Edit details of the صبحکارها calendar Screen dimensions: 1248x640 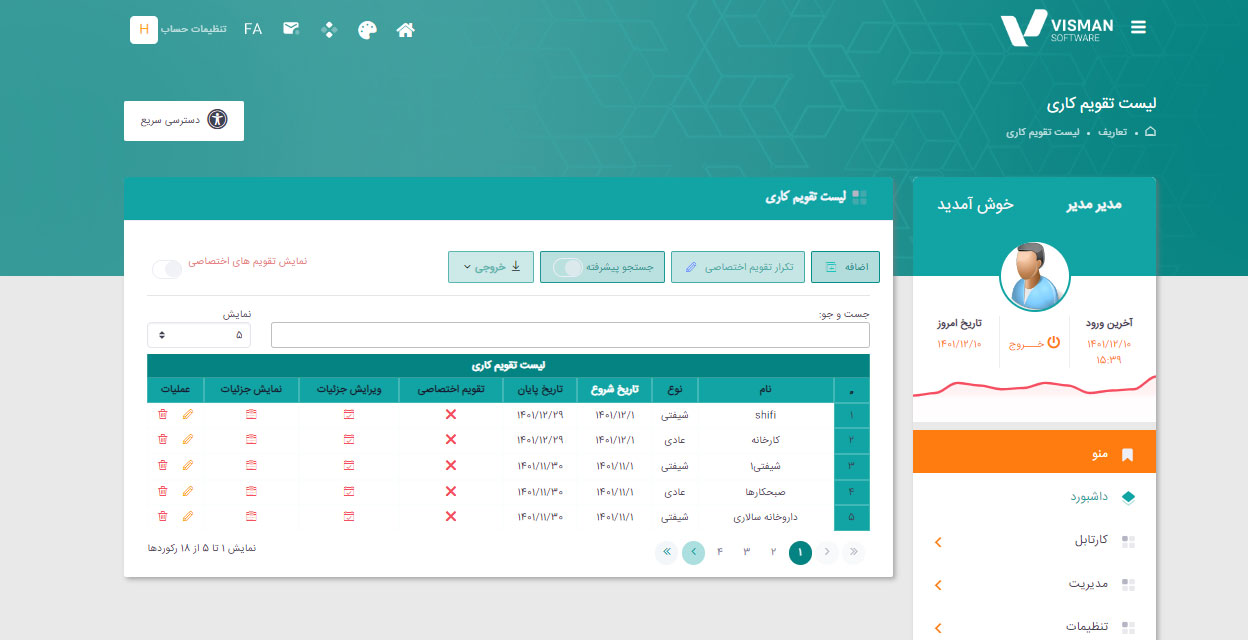[x=349, y=491]
